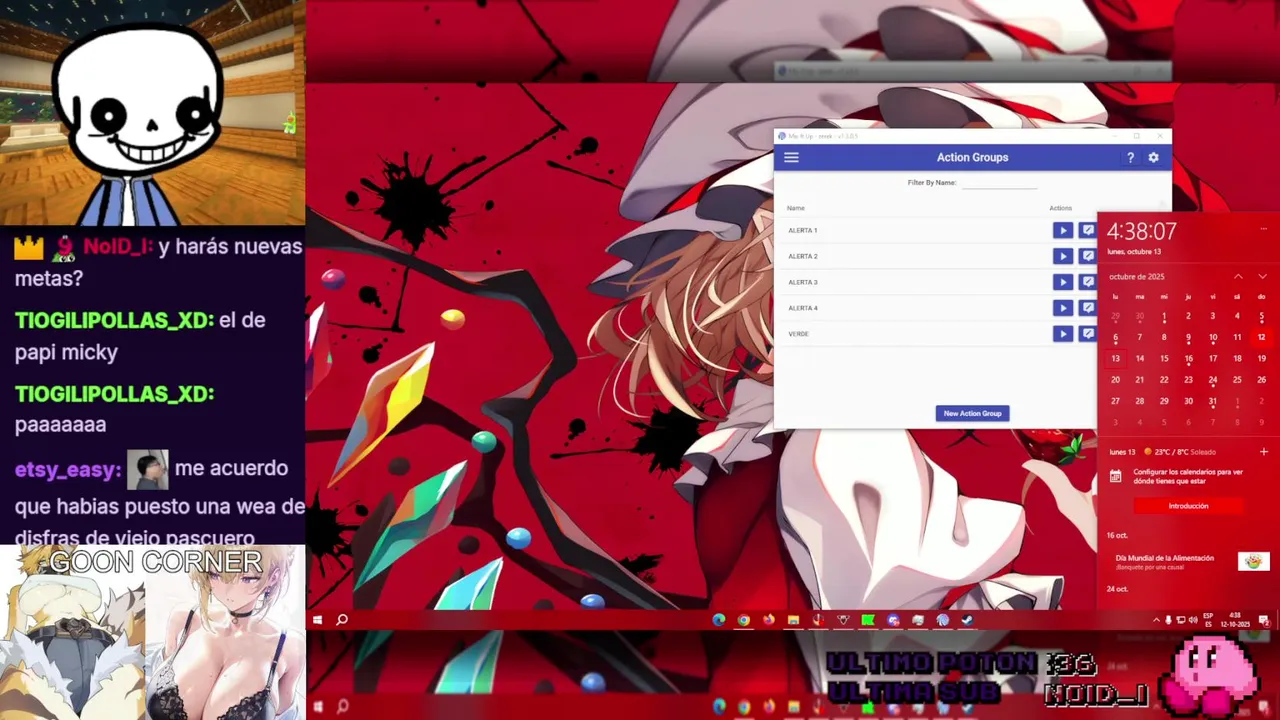1280x720 pixels.
Task: Open the notification center icon
Action: click(x=1264, y=620)
